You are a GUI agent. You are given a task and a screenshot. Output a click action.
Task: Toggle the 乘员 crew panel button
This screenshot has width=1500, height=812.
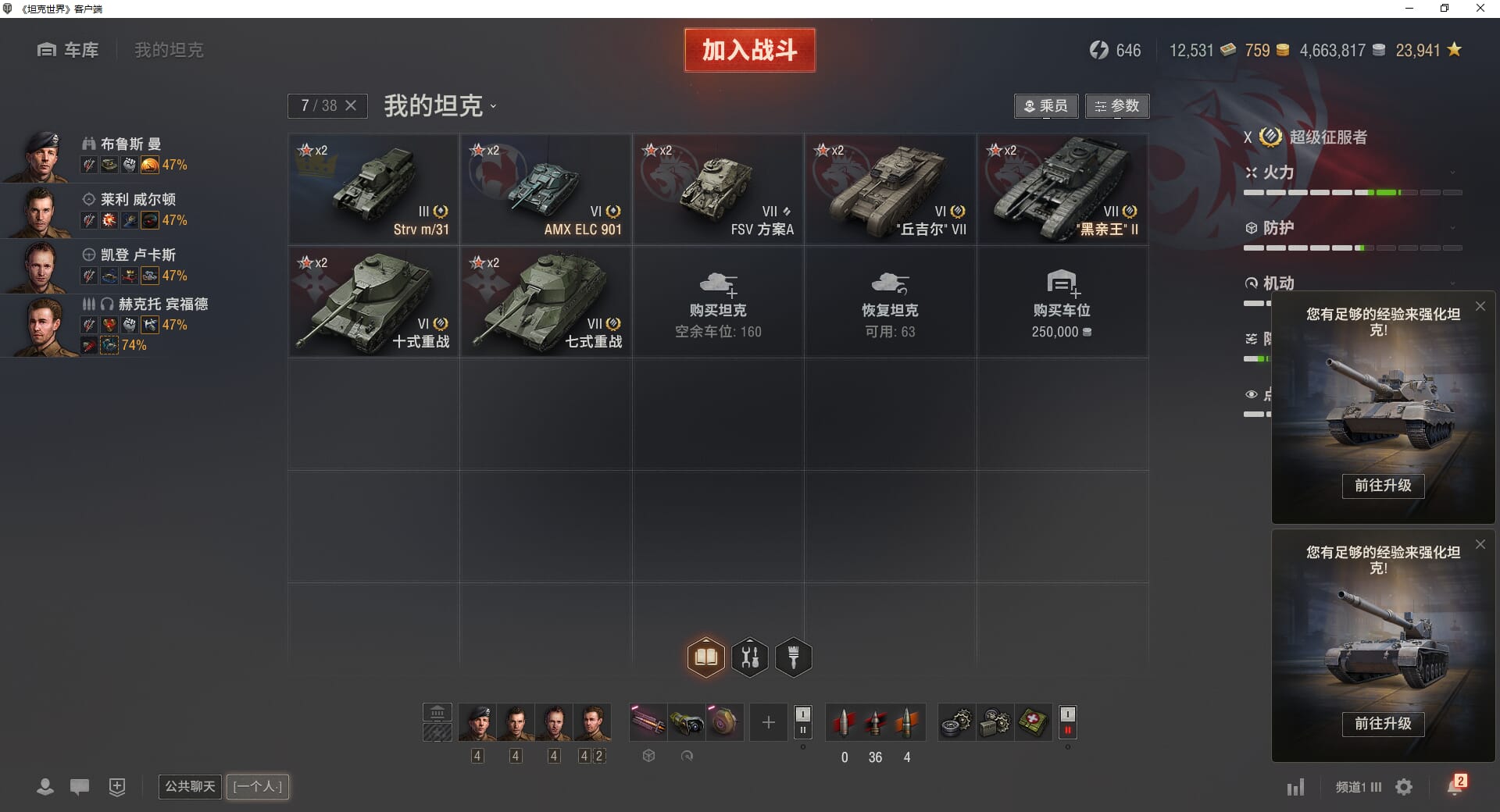point(1046,106)
